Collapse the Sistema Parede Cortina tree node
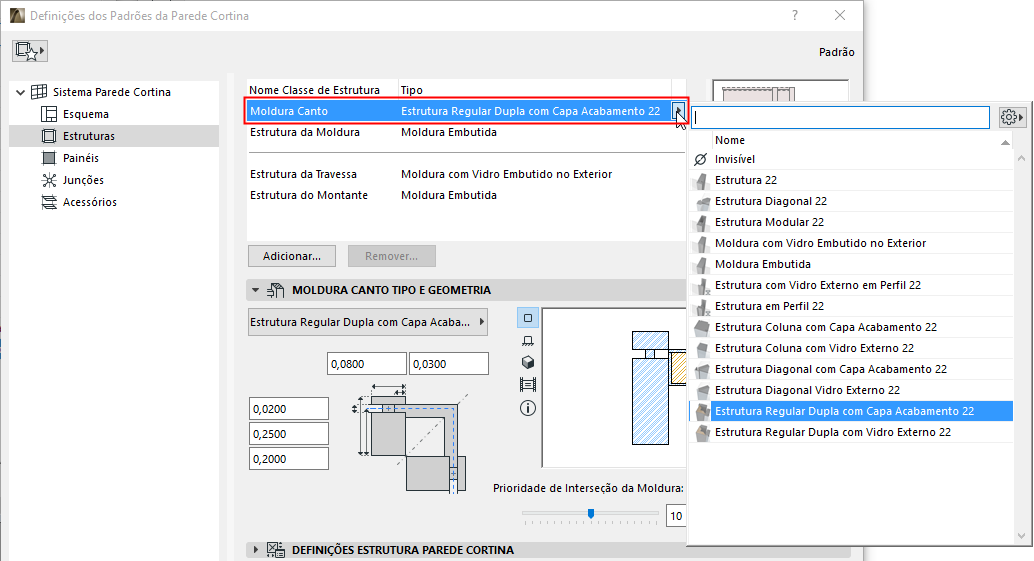The width and height of the screenshot is (1034, 561). (20, 92)
